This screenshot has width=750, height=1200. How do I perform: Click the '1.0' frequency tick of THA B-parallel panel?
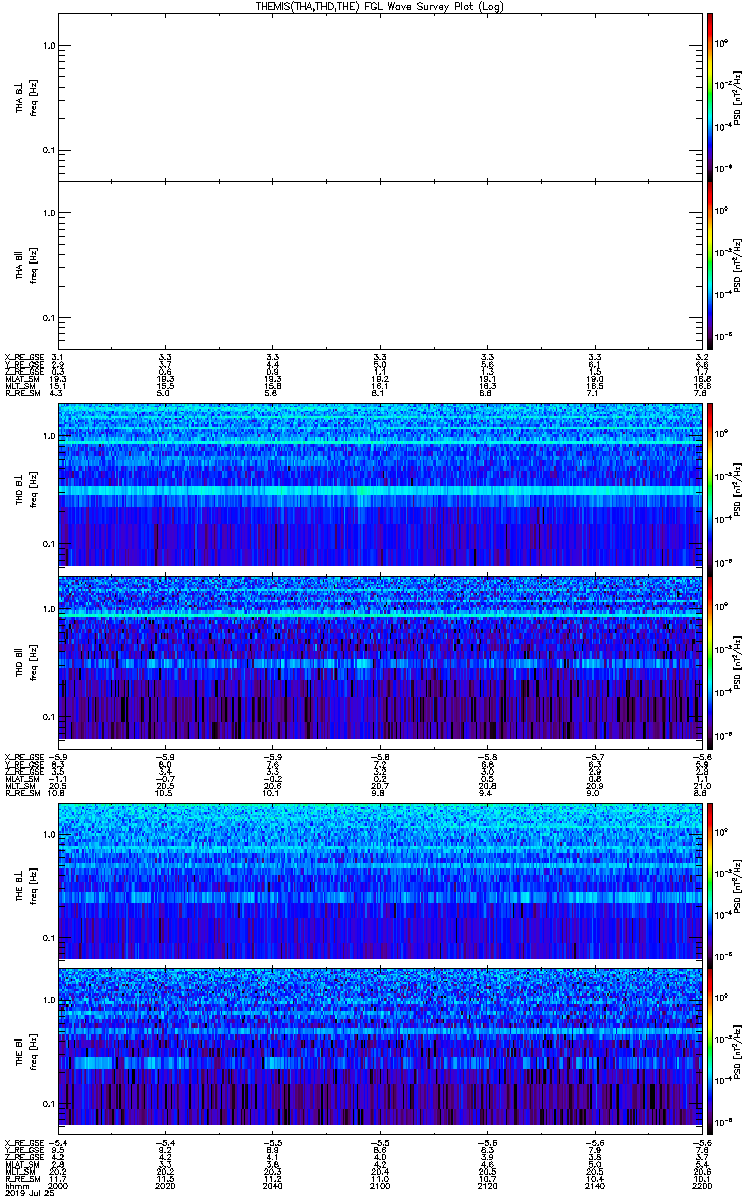pos(48,213)
